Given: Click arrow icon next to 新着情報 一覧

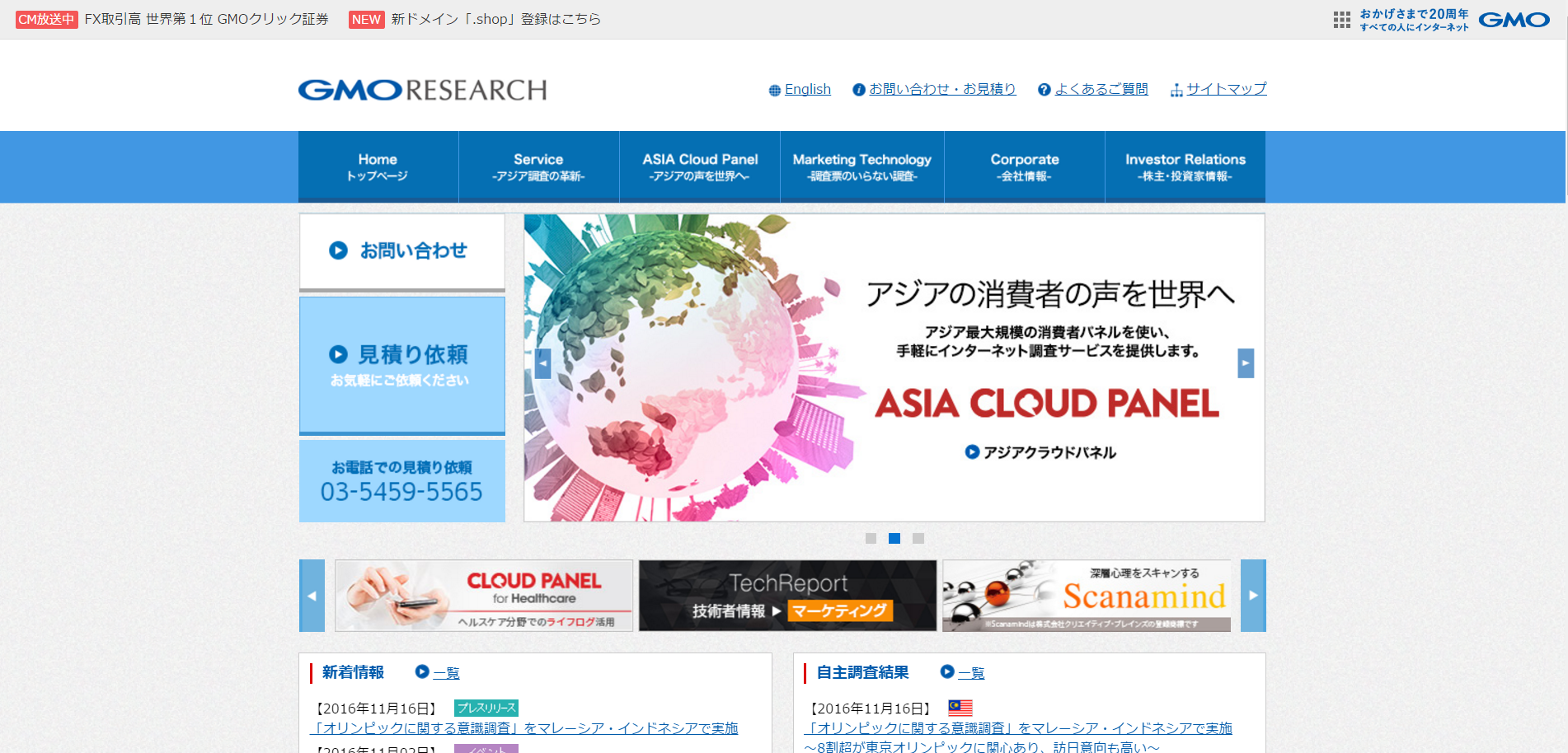Looking at the screenshot, I should pyautogui.click(x=422, y=671).
